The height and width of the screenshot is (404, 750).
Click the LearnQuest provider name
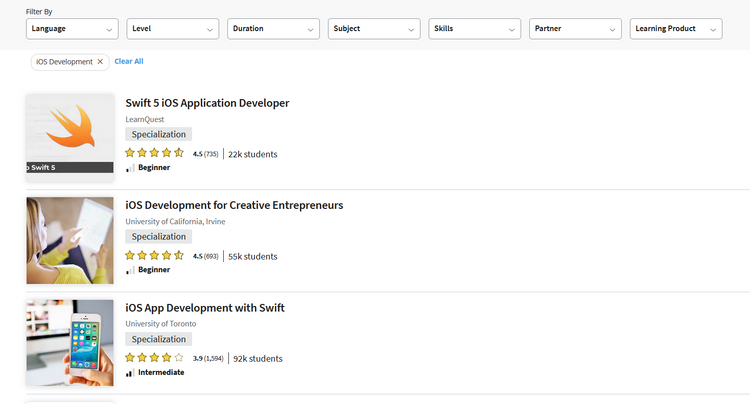(x=144, y=119)
